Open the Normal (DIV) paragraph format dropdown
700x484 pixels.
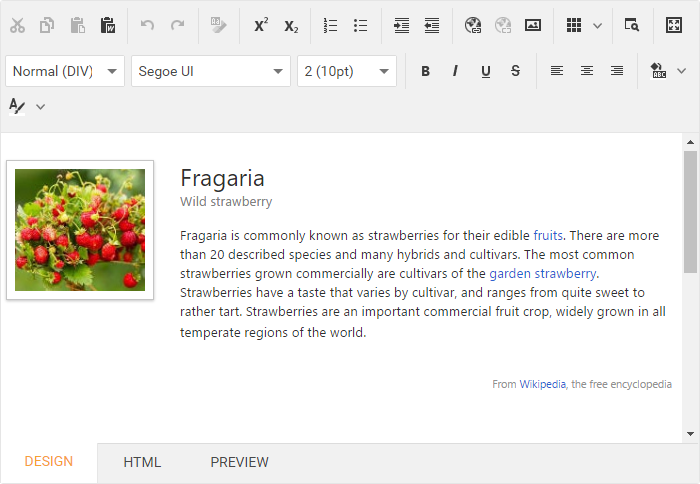[x=66, y=71]
